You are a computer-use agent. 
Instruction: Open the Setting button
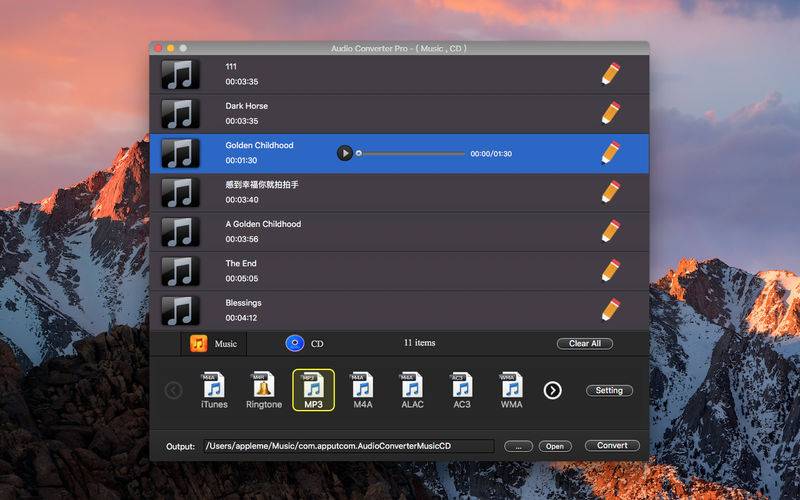click(609, 390)
